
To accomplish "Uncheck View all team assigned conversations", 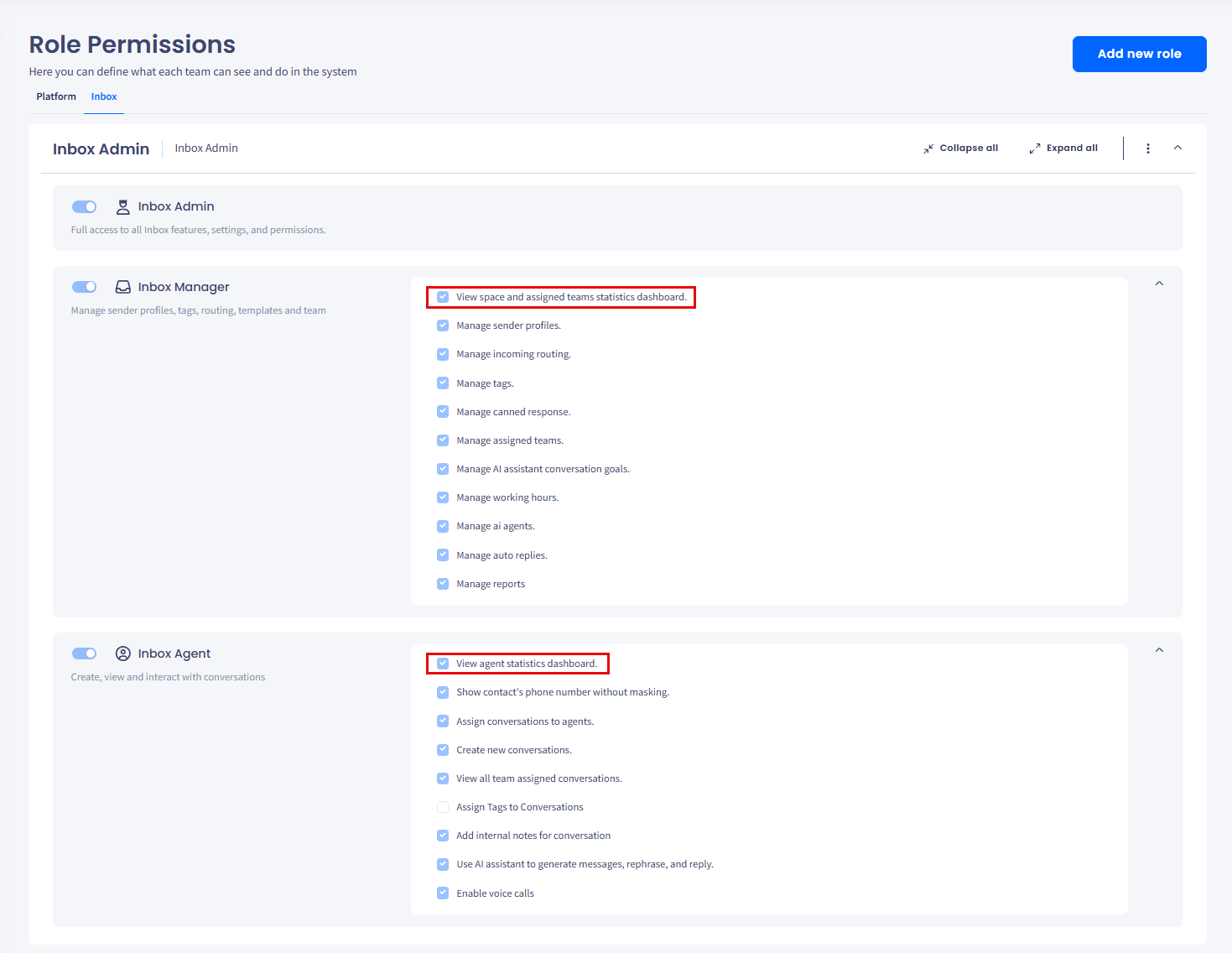I will tap(443, 779).
